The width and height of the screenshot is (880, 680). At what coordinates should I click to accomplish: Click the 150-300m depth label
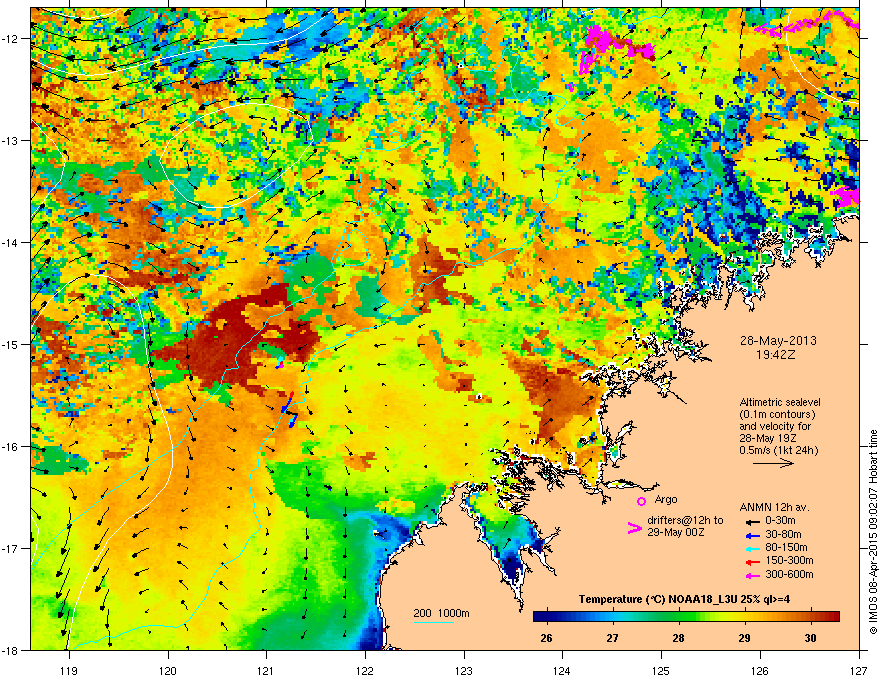(789, 560)
